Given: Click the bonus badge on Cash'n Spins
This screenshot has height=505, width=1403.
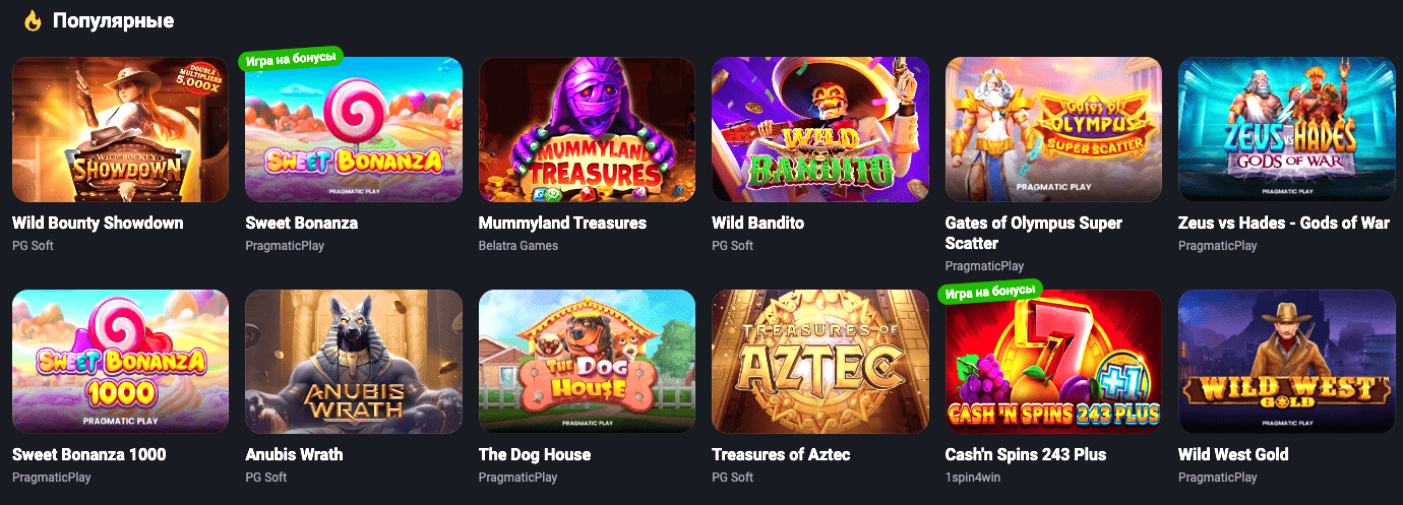Looking at the screenshot, I should point(990,291).
